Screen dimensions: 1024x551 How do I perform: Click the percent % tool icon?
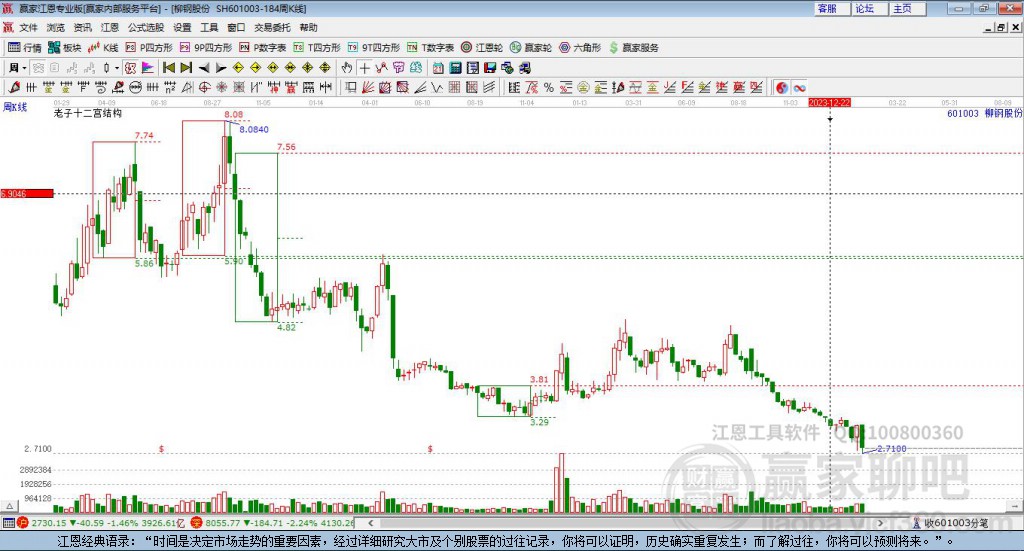pos(549,87)
